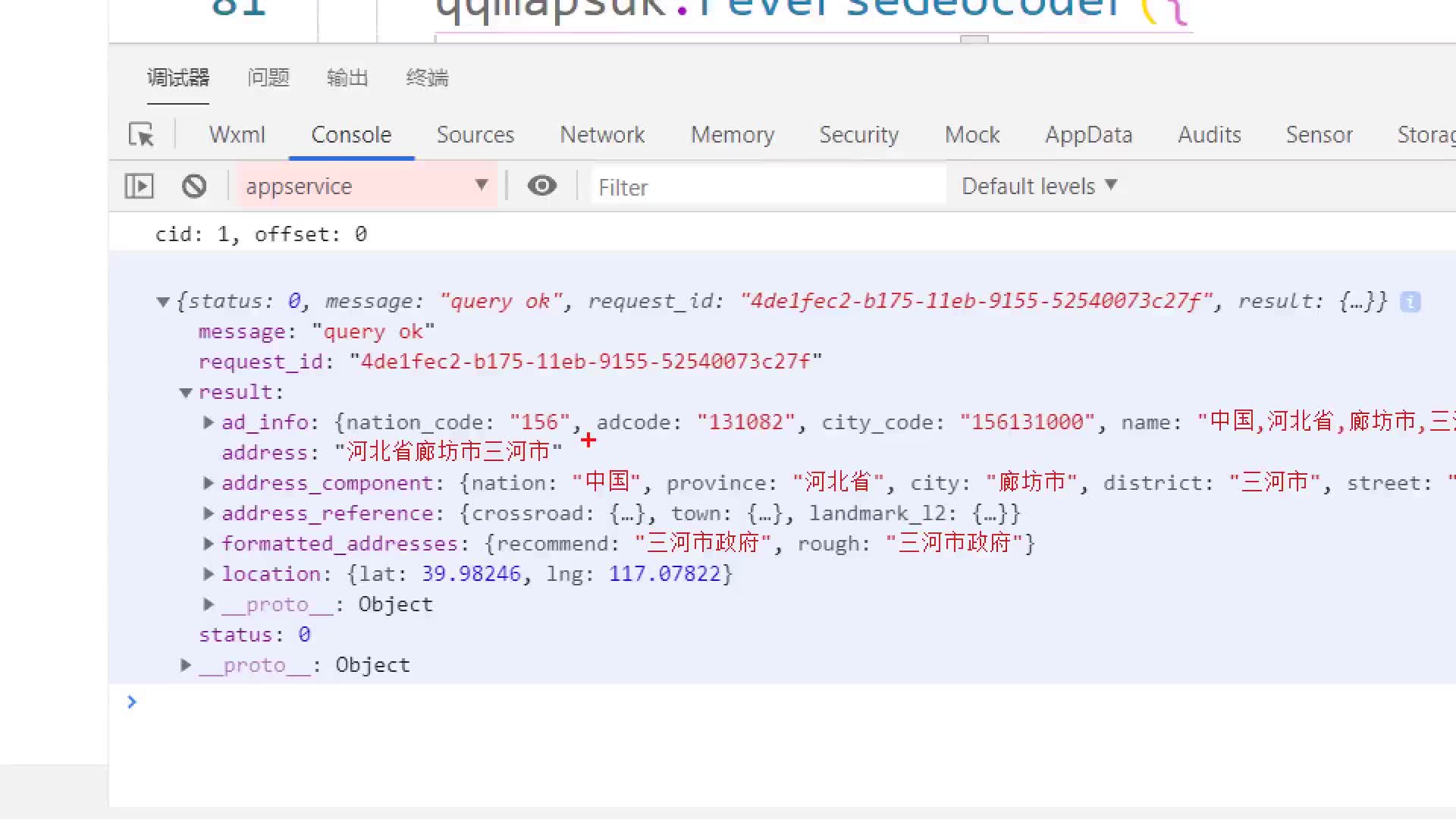Image resolution: width=1456 pixels, height=819 pixels.
Task: Switch to the AppData tab
Action: pos(1088,135)
